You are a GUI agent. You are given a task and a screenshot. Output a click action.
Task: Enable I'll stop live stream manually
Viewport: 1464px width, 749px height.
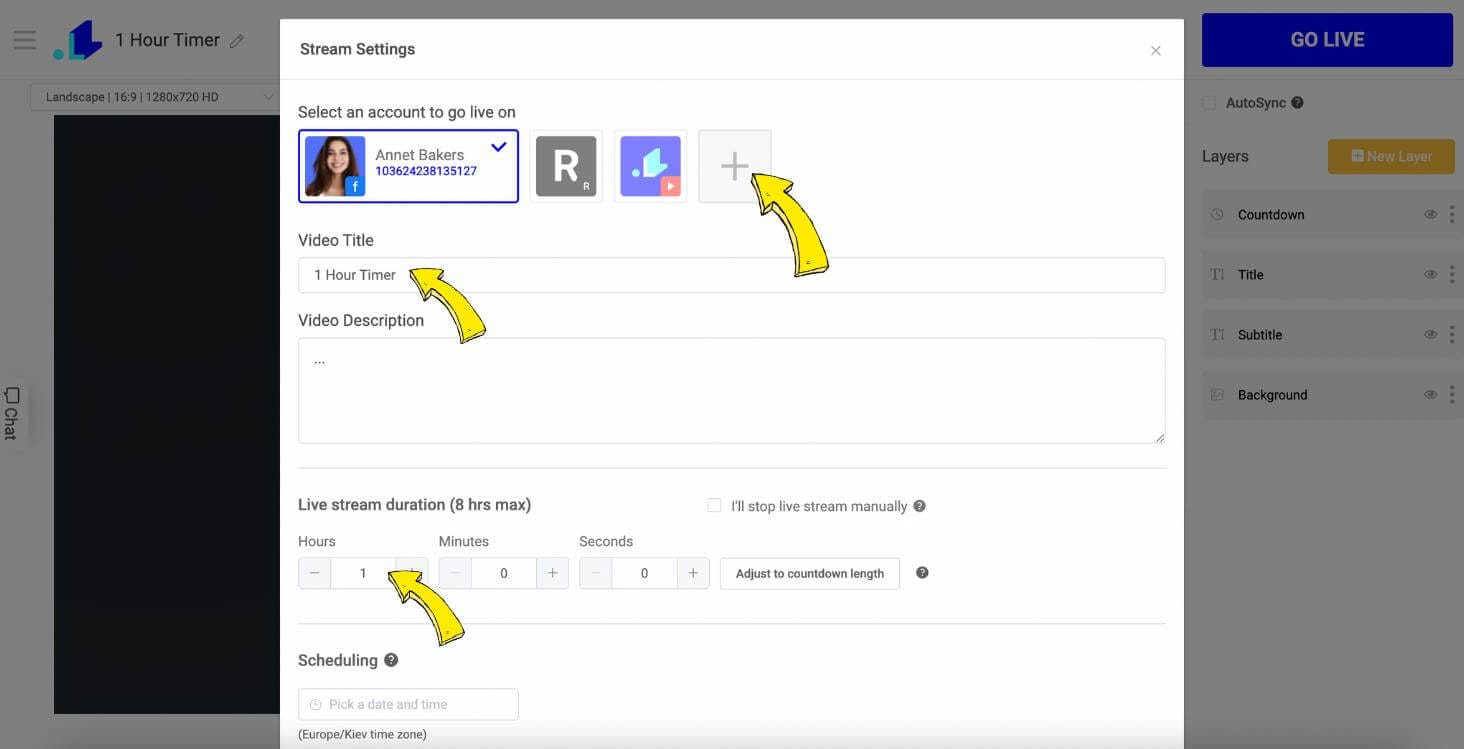(x=714, y=506)
